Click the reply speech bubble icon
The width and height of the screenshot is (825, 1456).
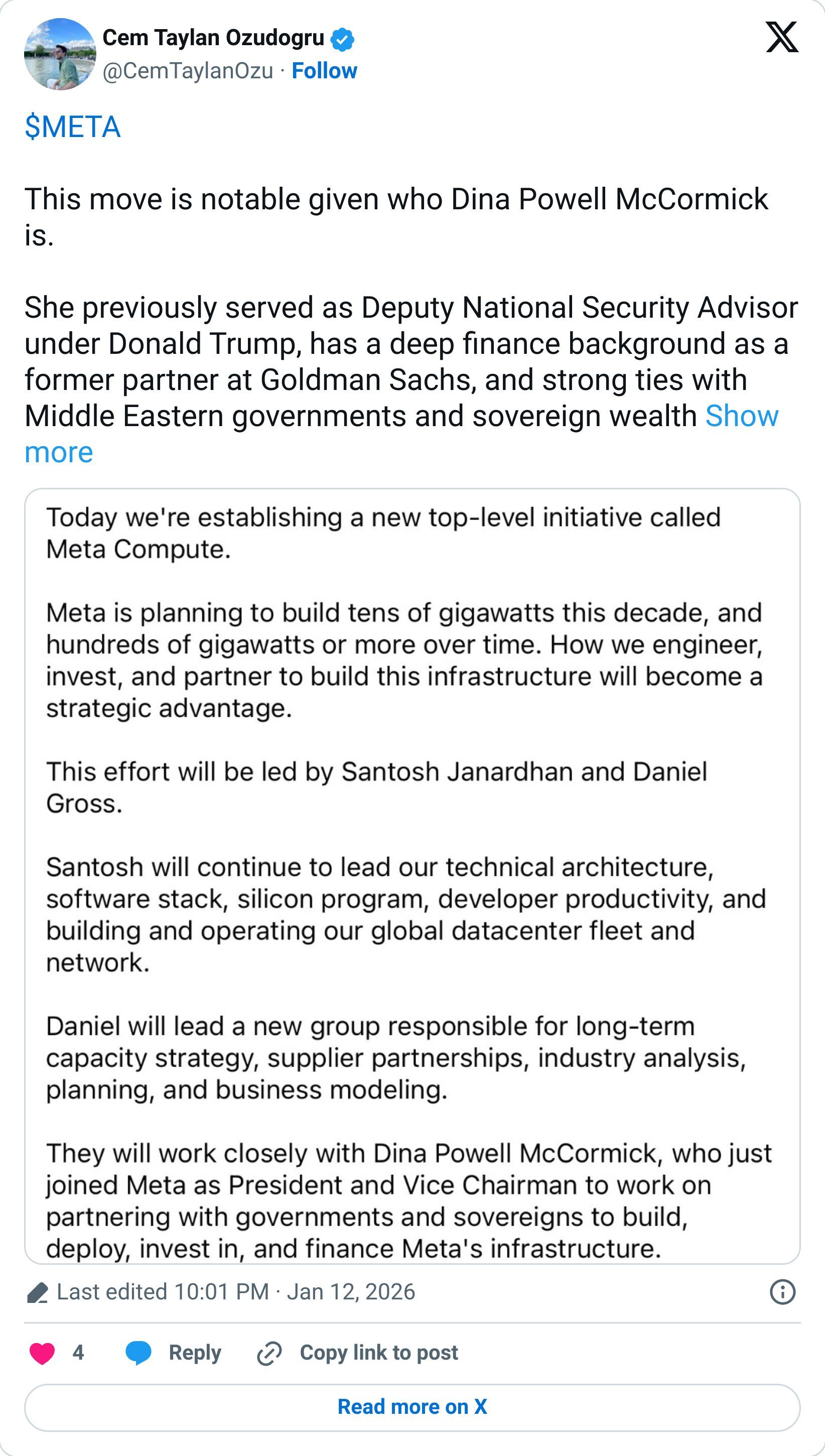pos(139,1353)
